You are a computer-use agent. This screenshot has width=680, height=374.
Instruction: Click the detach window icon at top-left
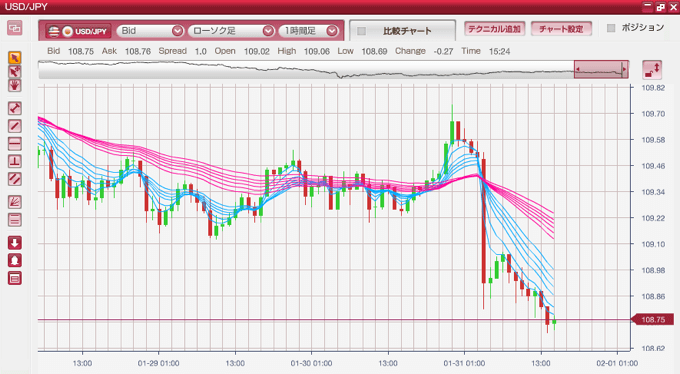pyautogui.click(x=14, y=29)
